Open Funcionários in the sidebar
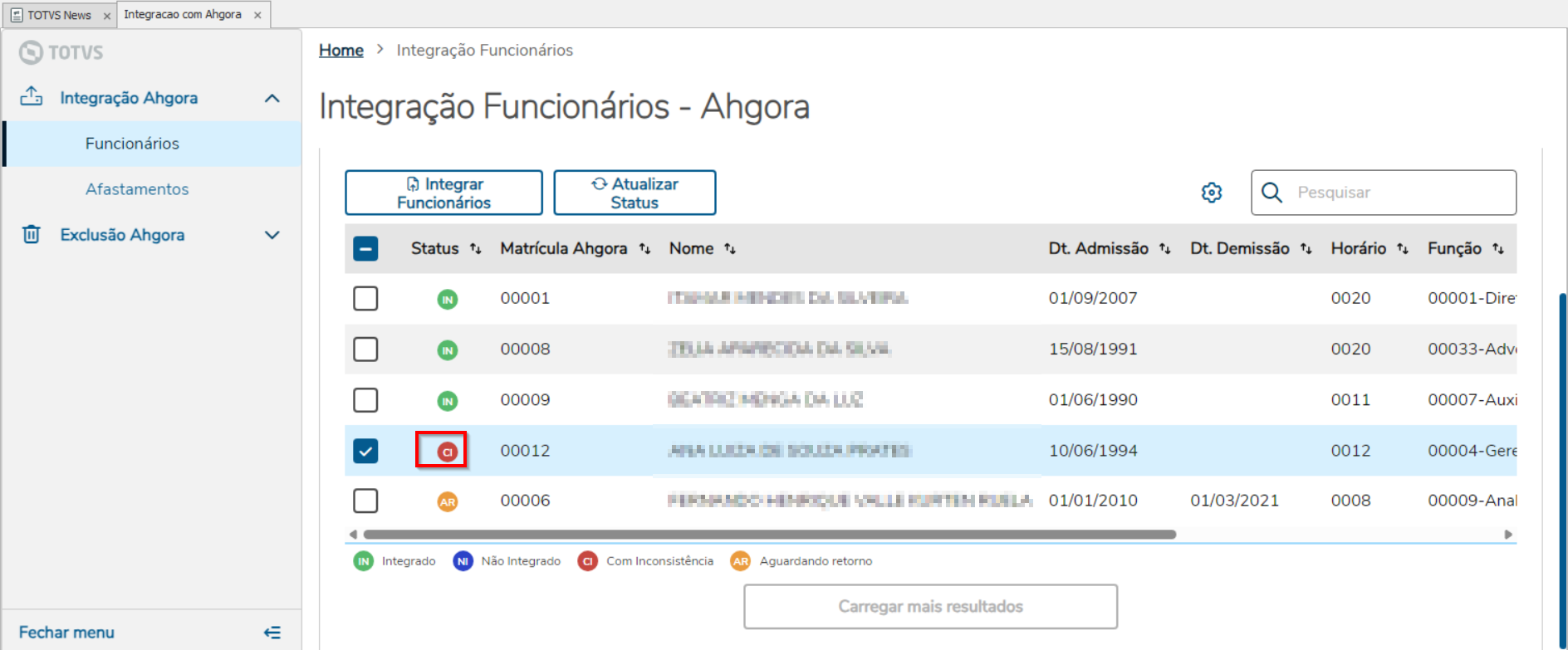The image size is (1568, 650). (152, 144)
